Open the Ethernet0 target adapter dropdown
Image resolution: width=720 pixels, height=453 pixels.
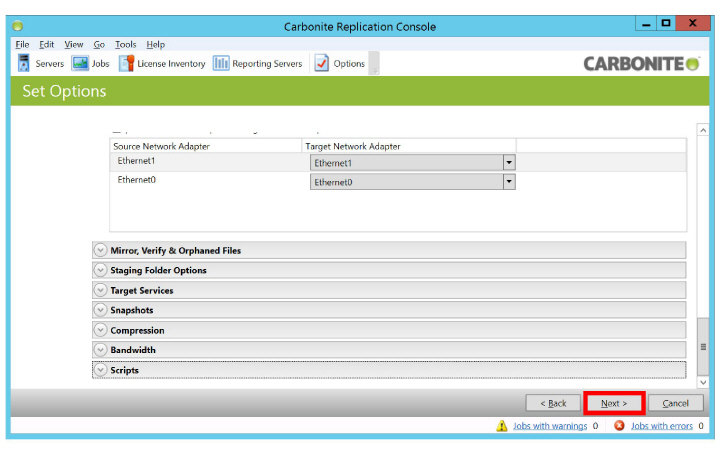tap(509, 182)
